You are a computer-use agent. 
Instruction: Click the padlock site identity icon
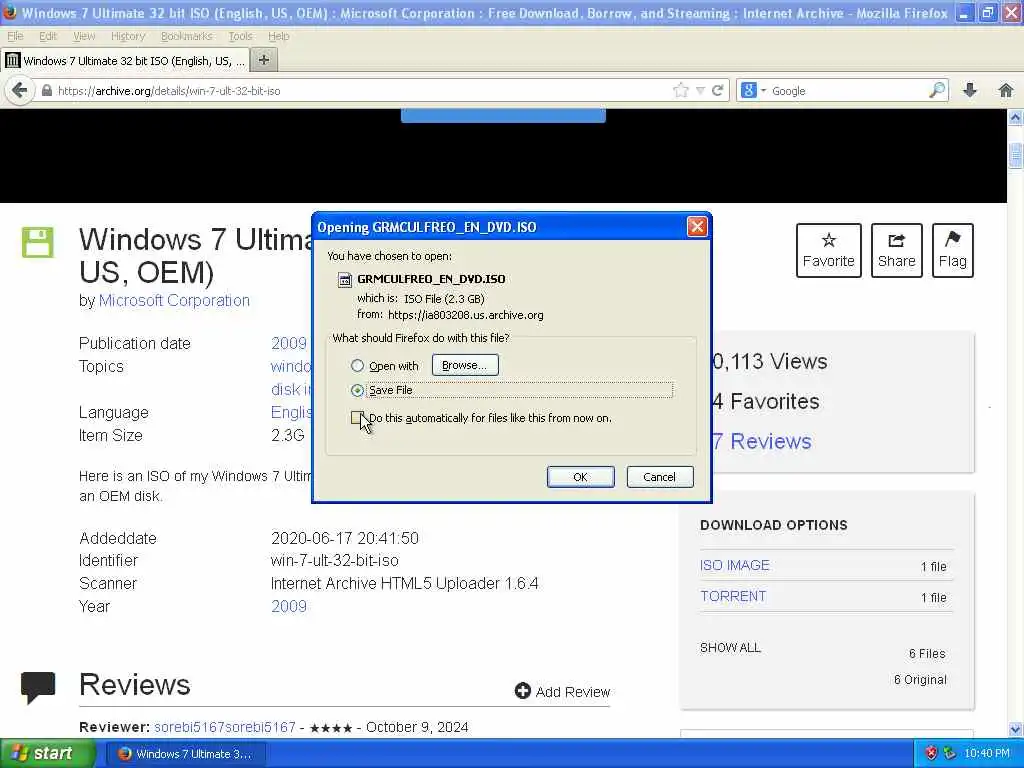point(46,91)
